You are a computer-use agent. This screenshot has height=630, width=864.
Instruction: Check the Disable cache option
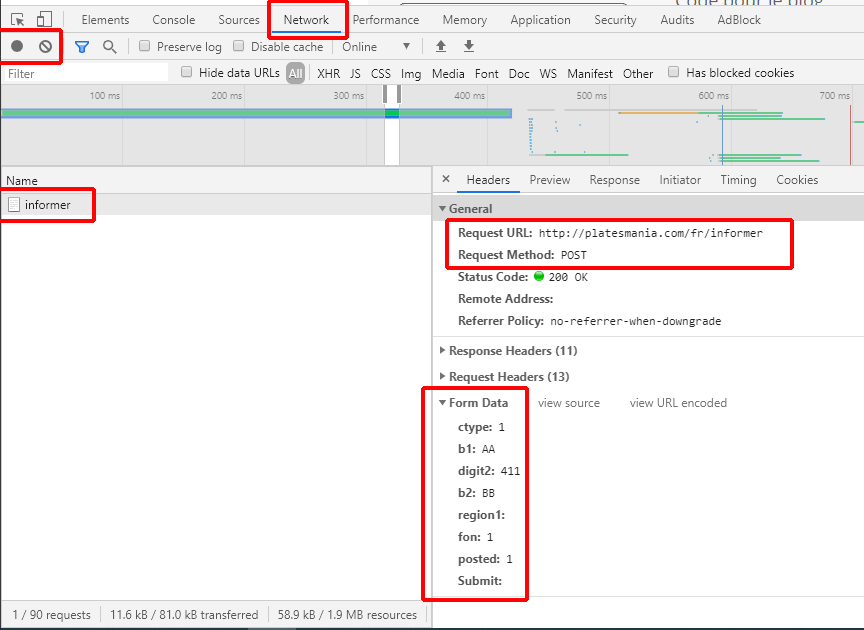click(239, 46)
